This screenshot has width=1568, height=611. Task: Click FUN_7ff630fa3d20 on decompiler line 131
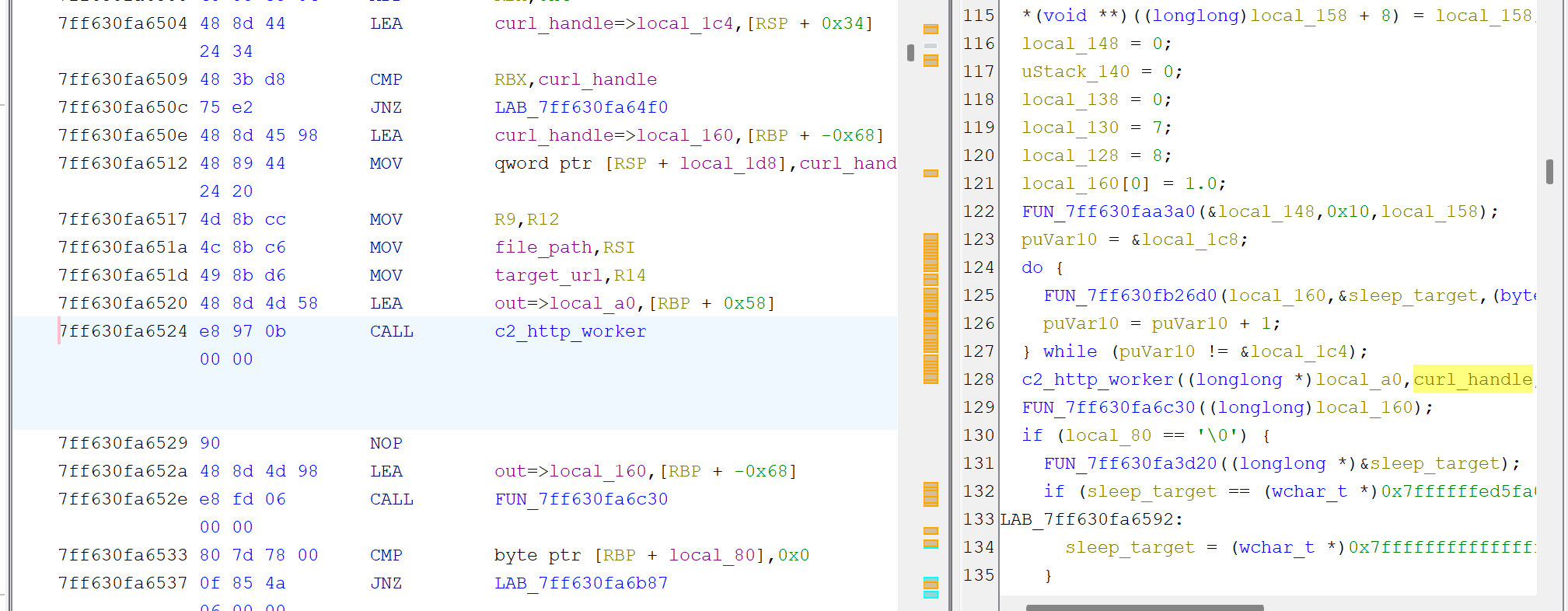(1130, 463)
